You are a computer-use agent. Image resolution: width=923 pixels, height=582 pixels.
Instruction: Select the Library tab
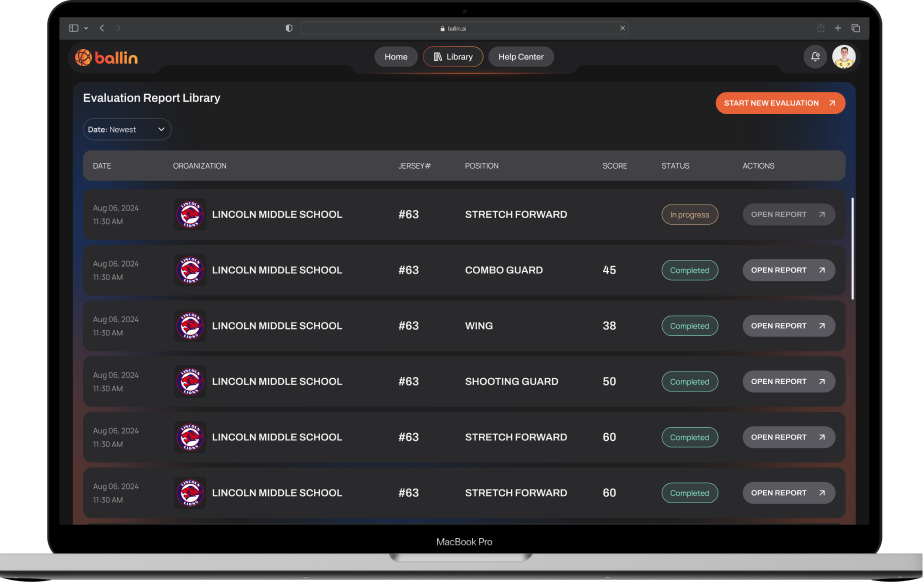pos(453,56)
